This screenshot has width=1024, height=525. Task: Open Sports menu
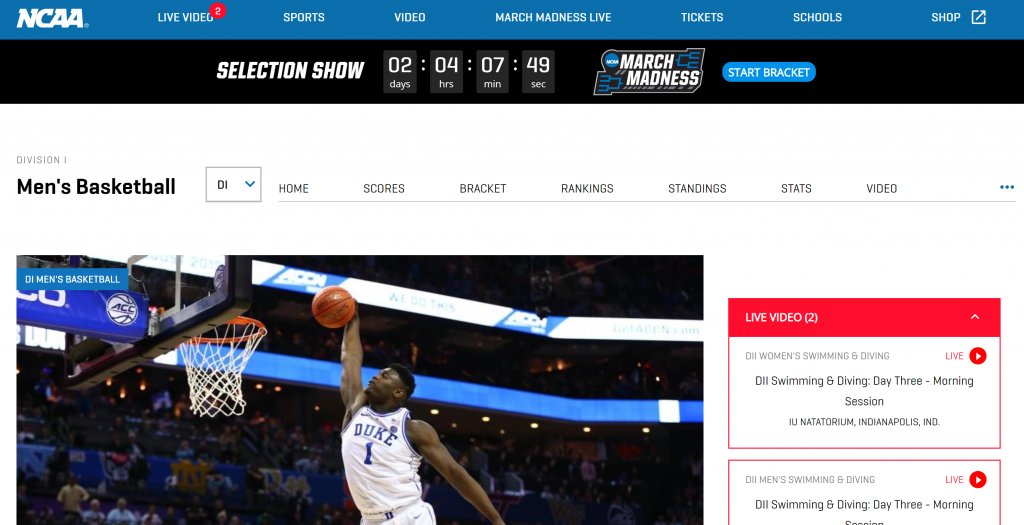pos(304,18)
